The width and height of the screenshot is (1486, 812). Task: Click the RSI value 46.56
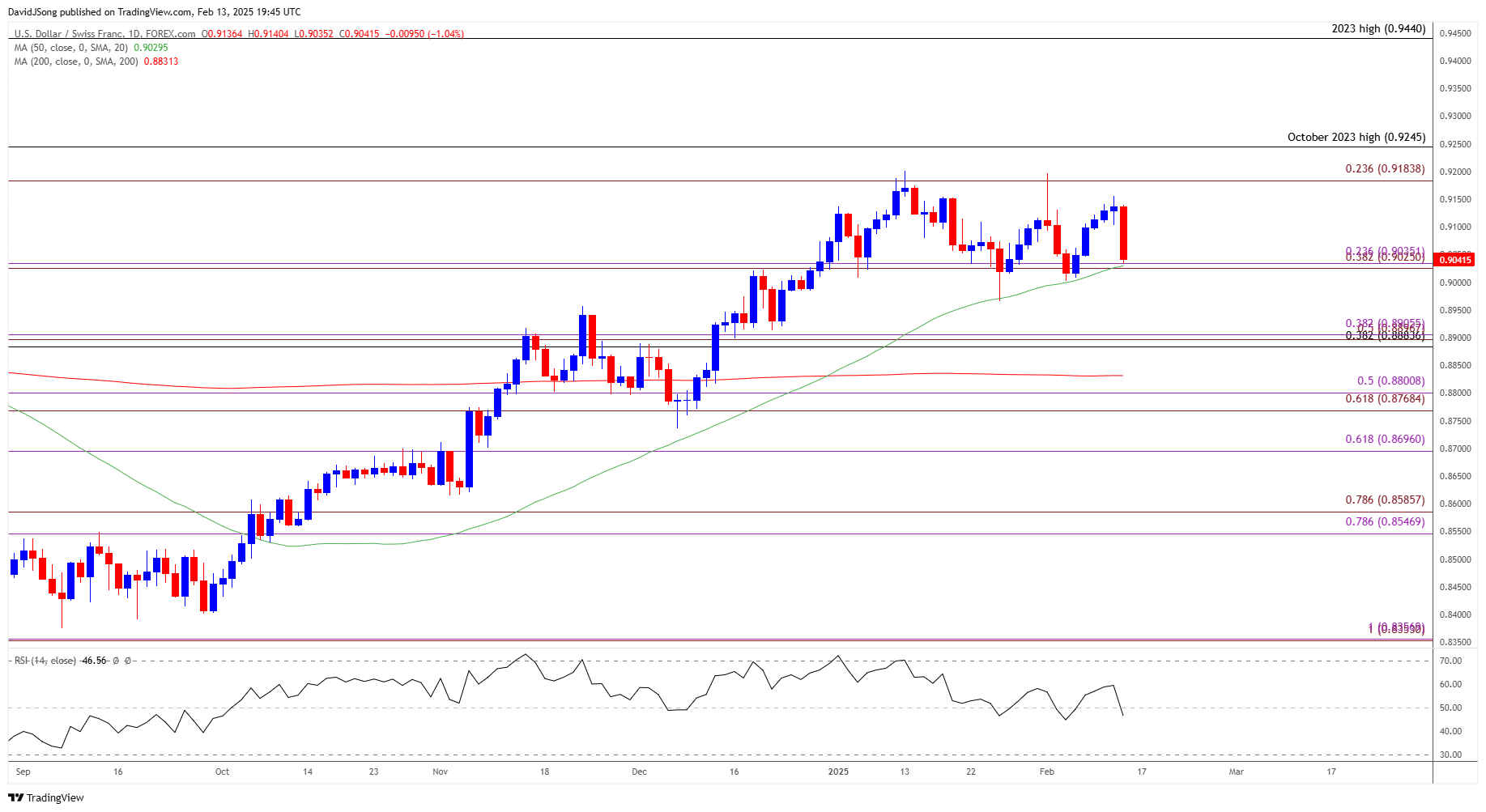(94, 661)
